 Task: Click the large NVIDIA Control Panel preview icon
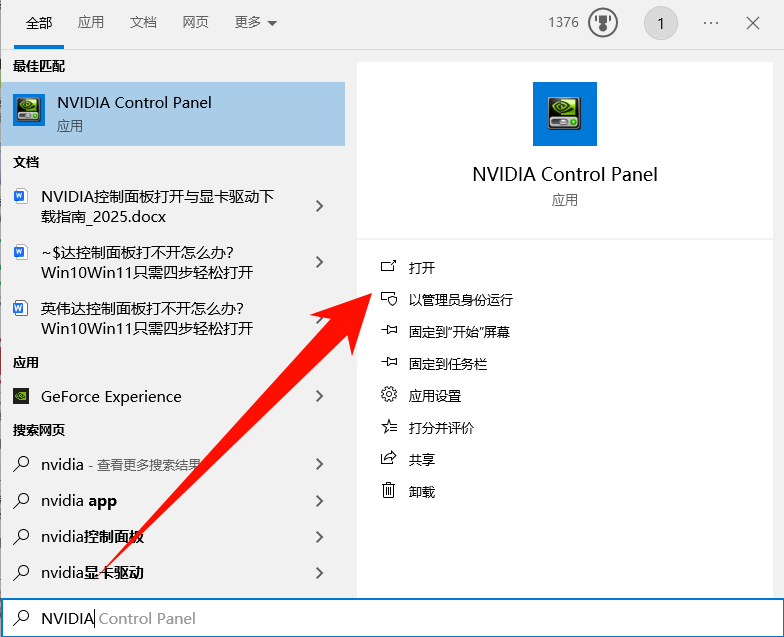pos(564,114)
